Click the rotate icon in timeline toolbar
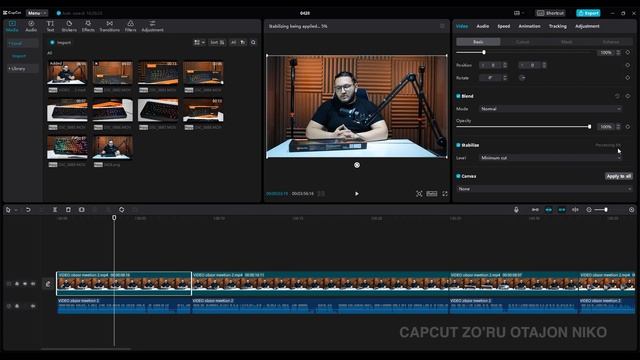 pyautogui.click(x=122, y=210)
